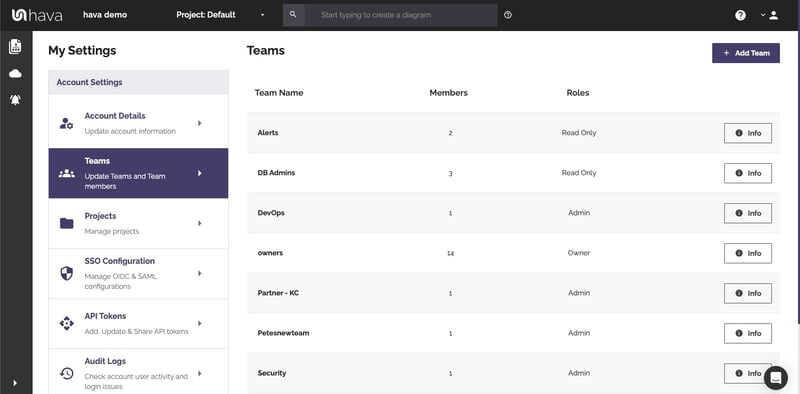Select SSO Configuration settings item

coord(138,273)
